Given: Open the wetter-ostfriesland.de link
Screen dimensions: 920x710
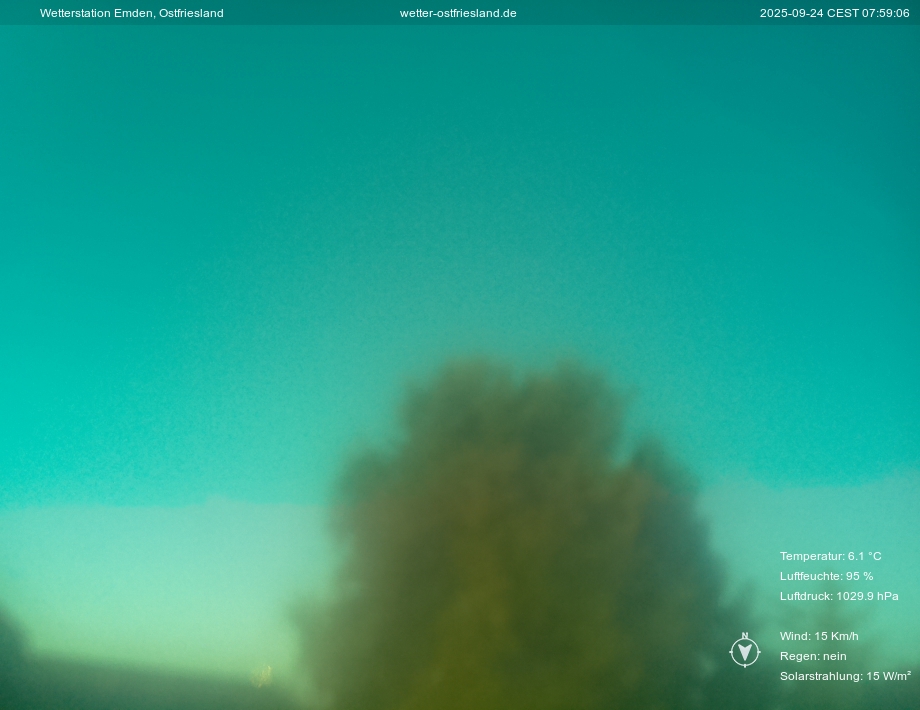Looking at the screenshot, I should pyautogui.click(x=458, y=13).
